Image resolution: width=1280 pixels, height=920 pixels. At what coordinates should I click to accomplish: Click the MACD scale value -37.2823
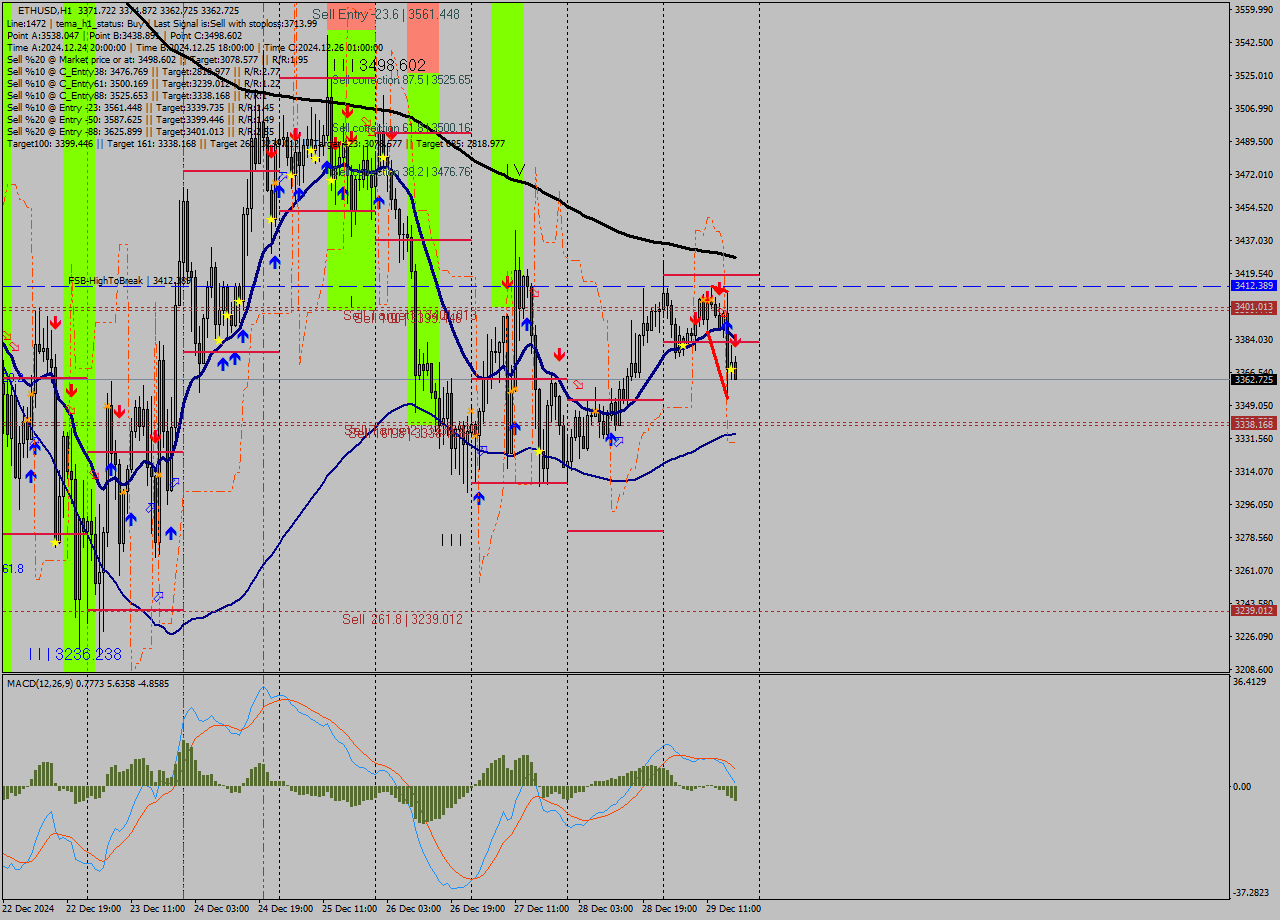(1251, 892)
